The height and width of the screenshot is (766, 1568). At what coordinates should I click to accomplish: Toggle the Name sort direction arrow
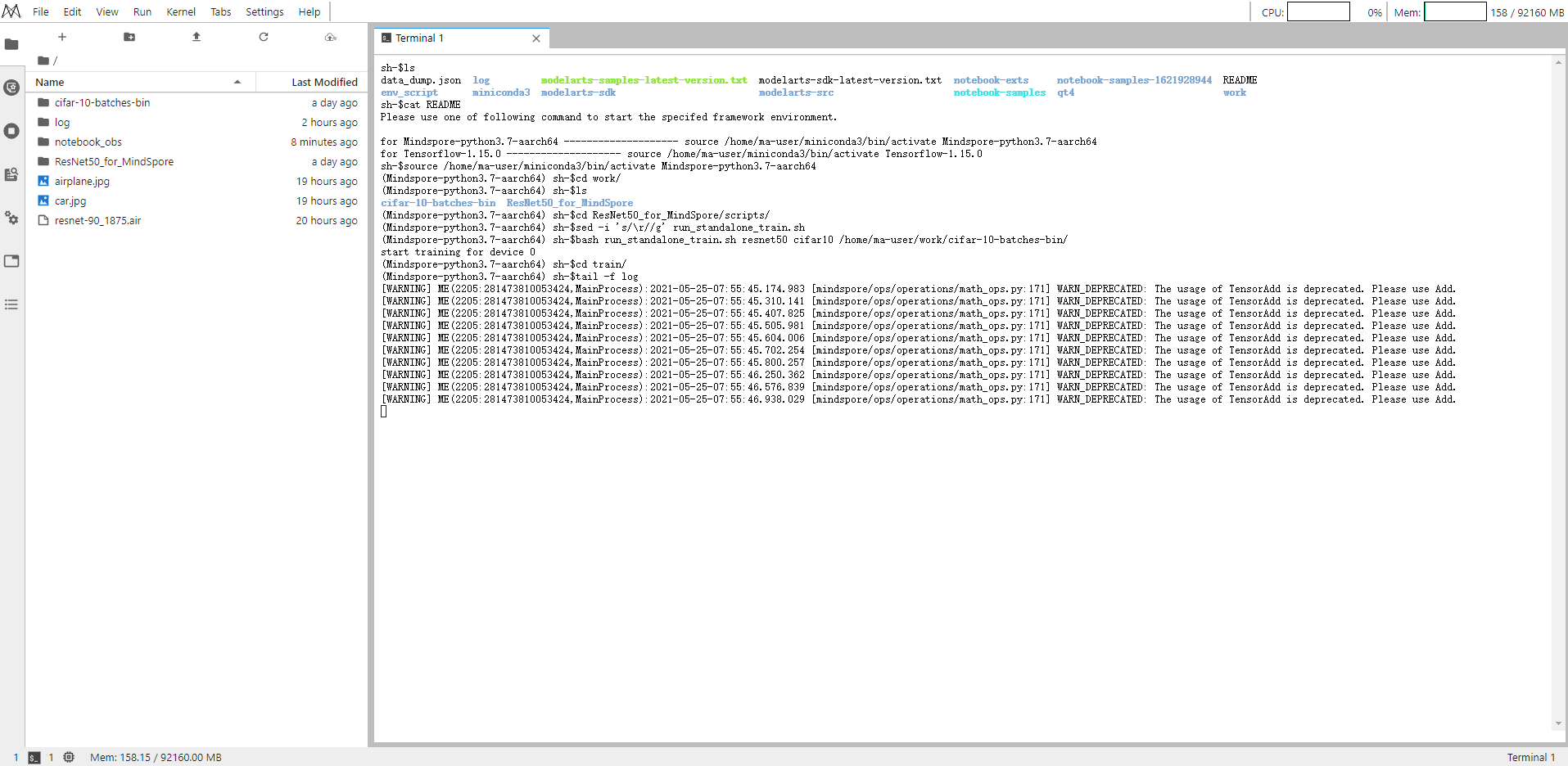tap(237, 82)
